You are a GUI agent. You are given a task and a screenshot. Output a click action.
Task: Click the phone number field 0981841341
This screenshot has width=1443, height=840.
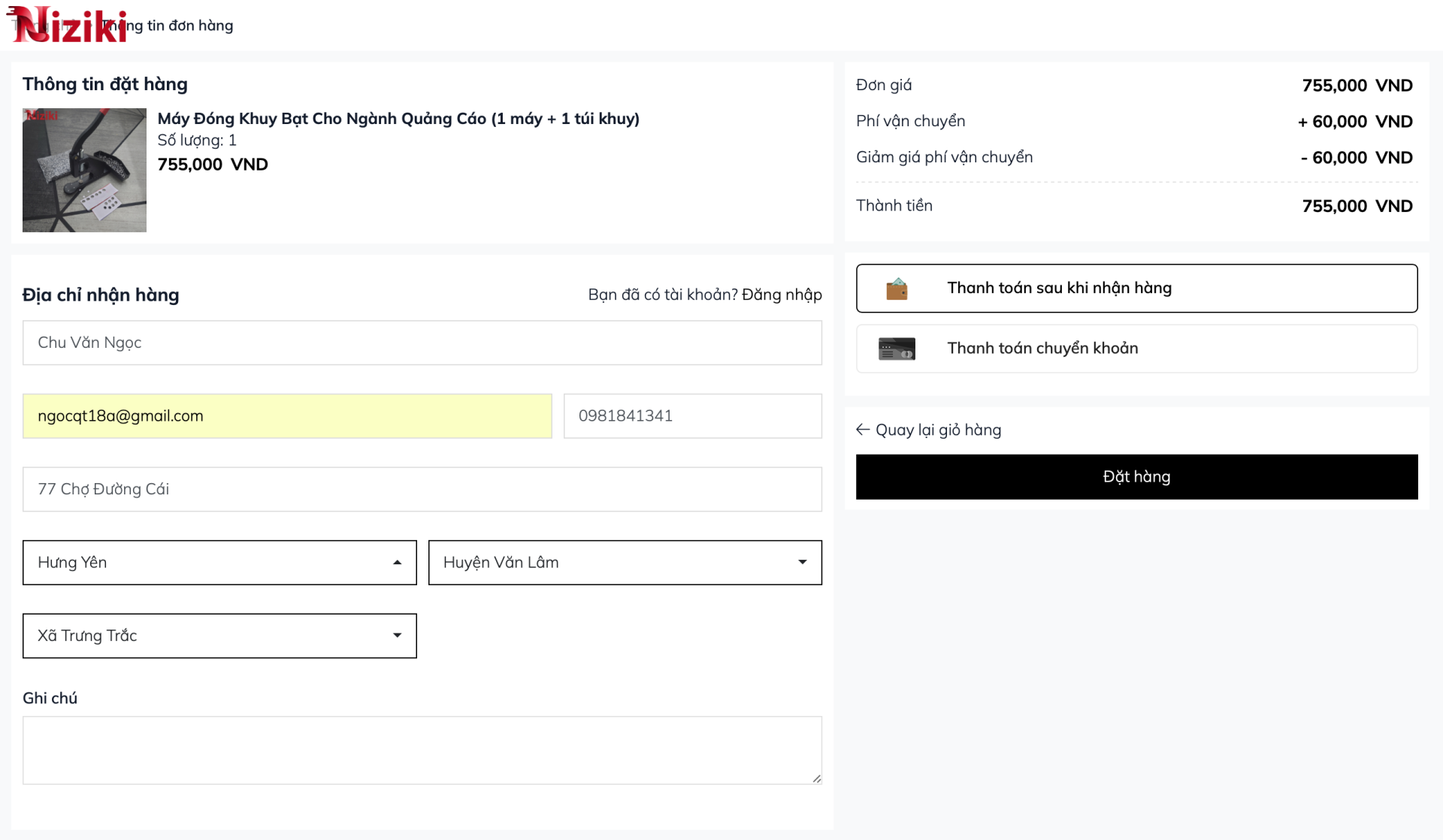[692, 416]
